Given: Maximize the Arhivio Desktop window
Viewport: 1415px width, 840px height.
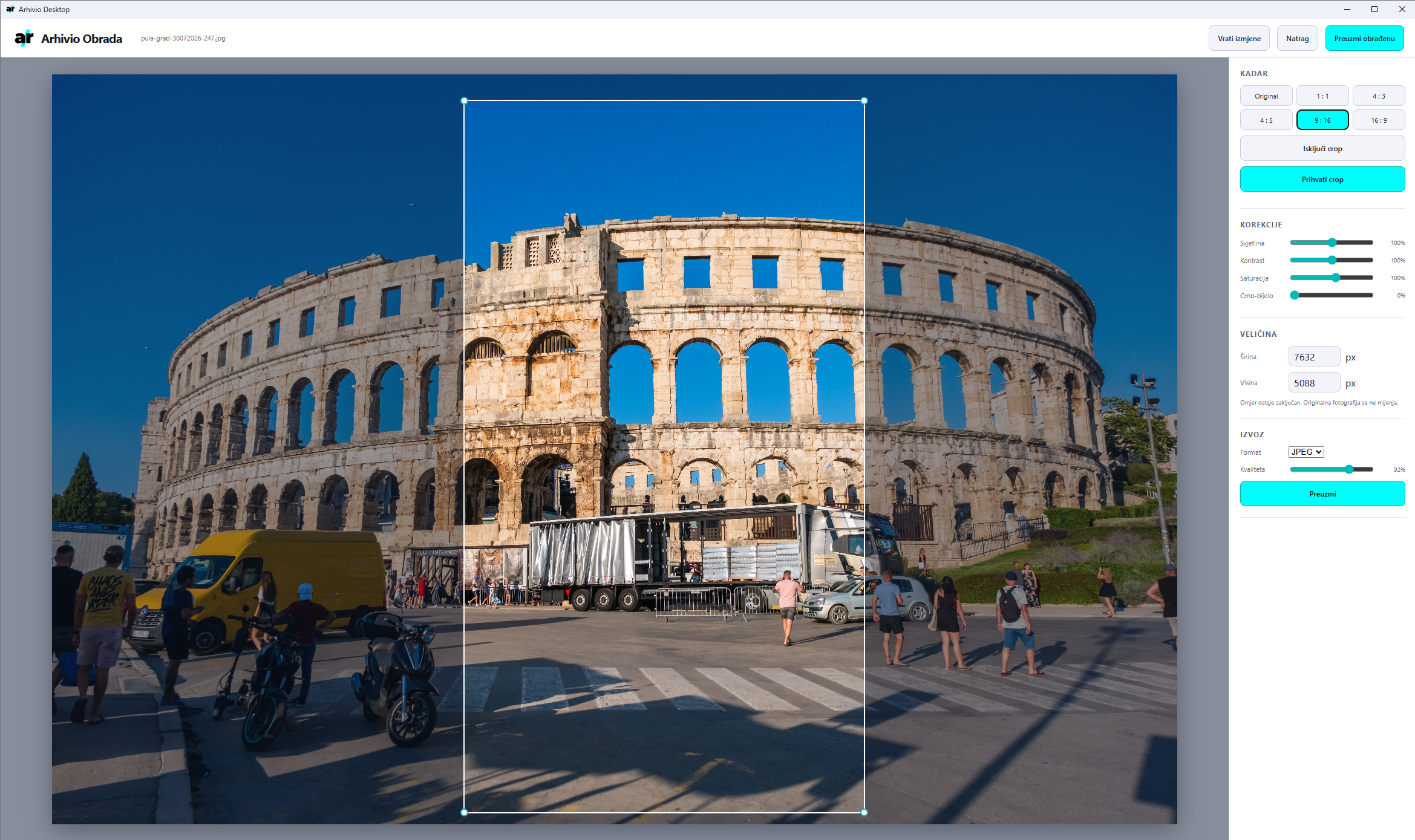Looking at the screenshot, I should (1374, 9).
